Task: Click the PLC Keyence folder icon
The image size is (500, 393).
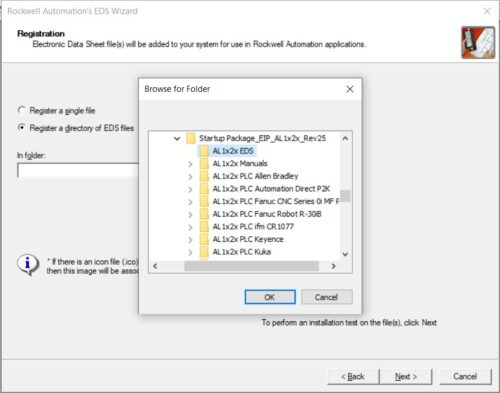Action: pos(204,239)
